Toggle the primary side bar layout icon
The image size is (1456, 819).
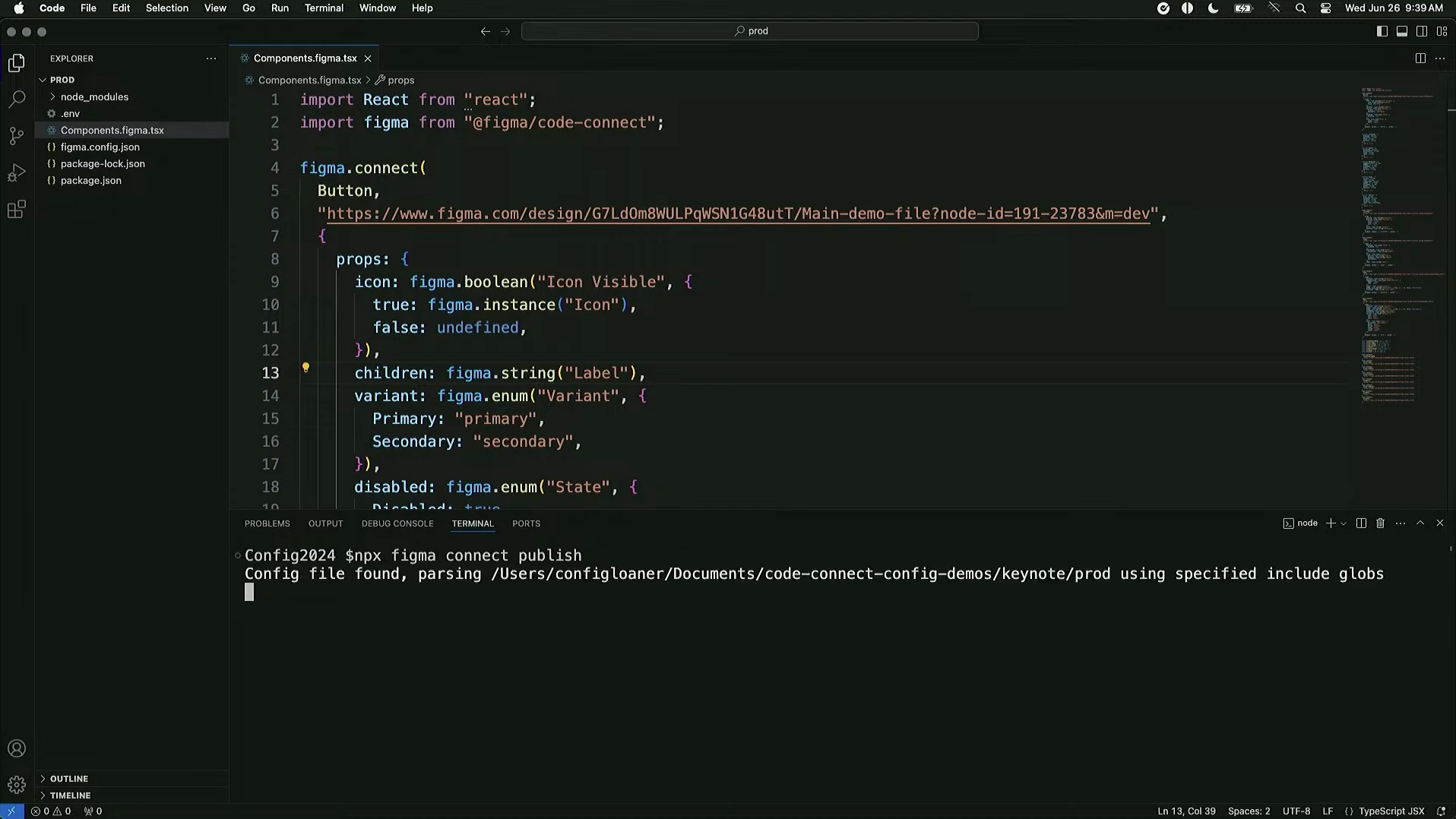click(x=1382, y=31)
